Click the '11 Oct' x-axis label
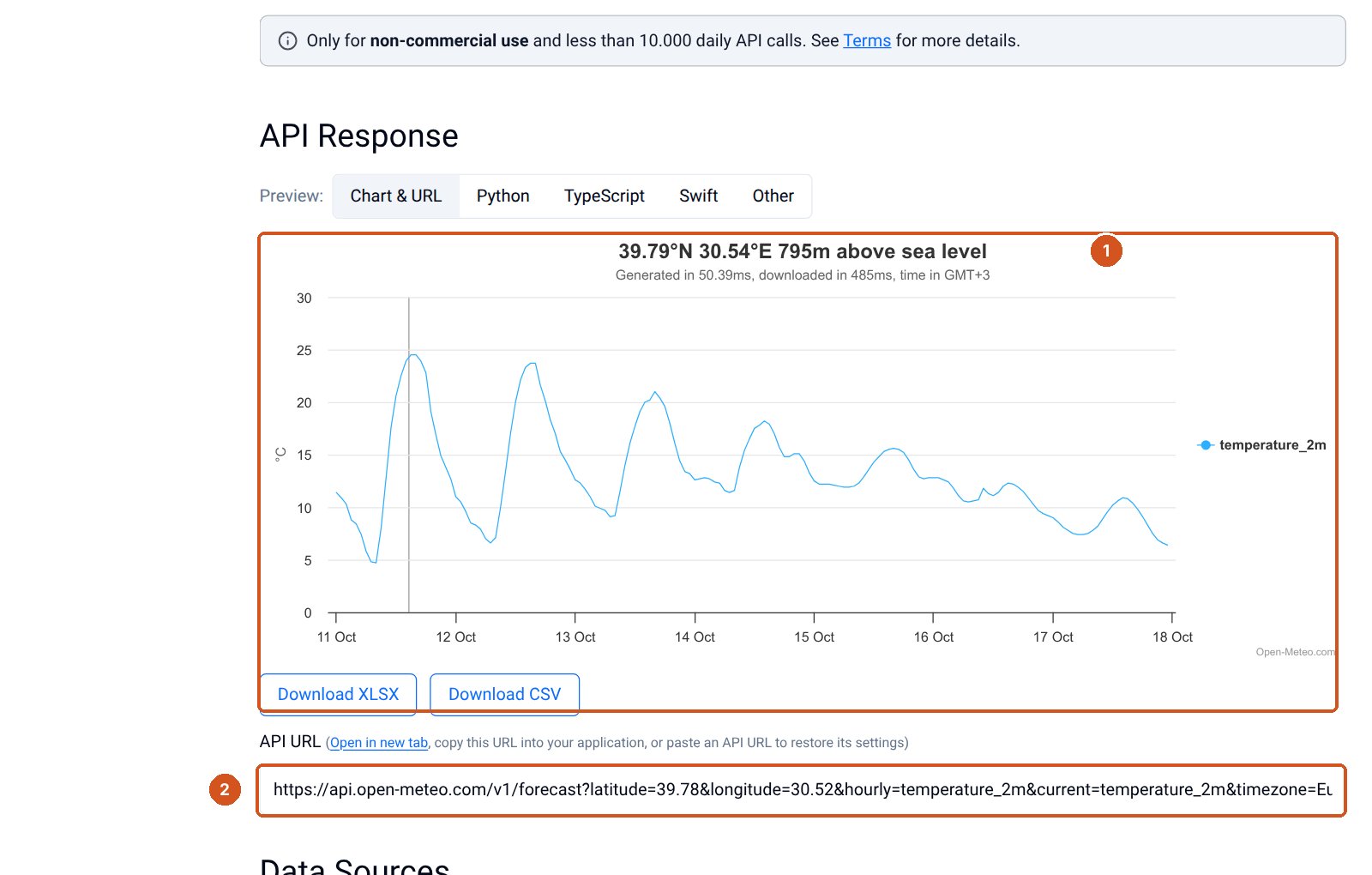 [x=336, y=637]
